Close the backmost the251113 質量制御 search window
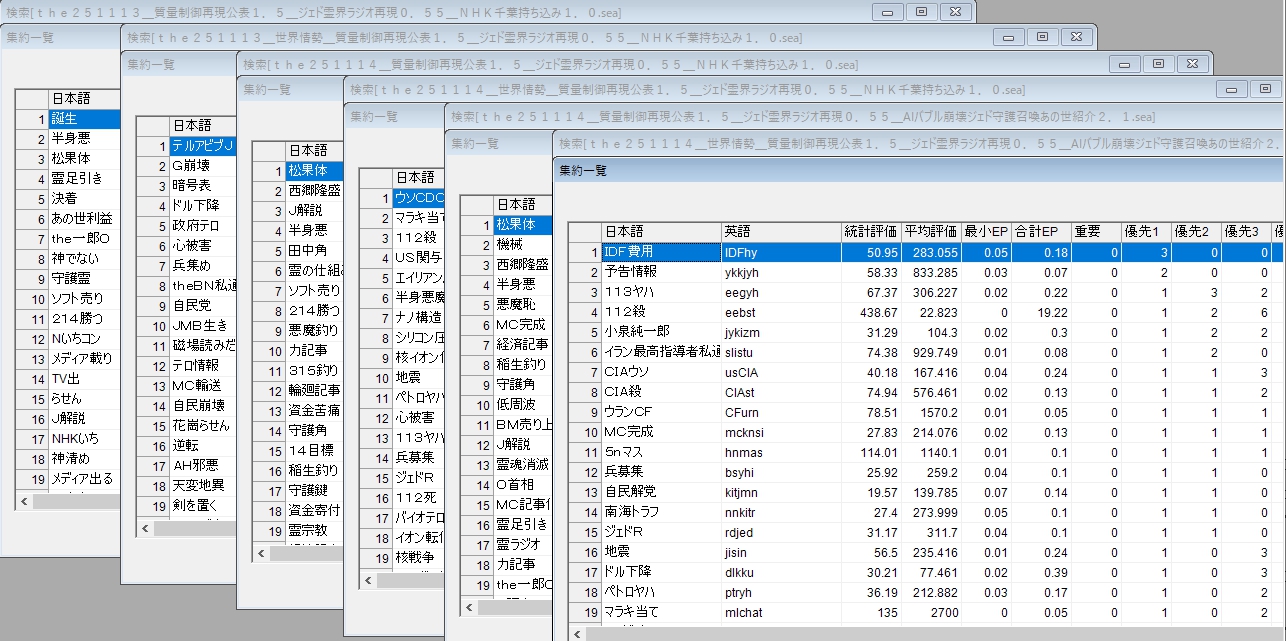 (956, 11)
